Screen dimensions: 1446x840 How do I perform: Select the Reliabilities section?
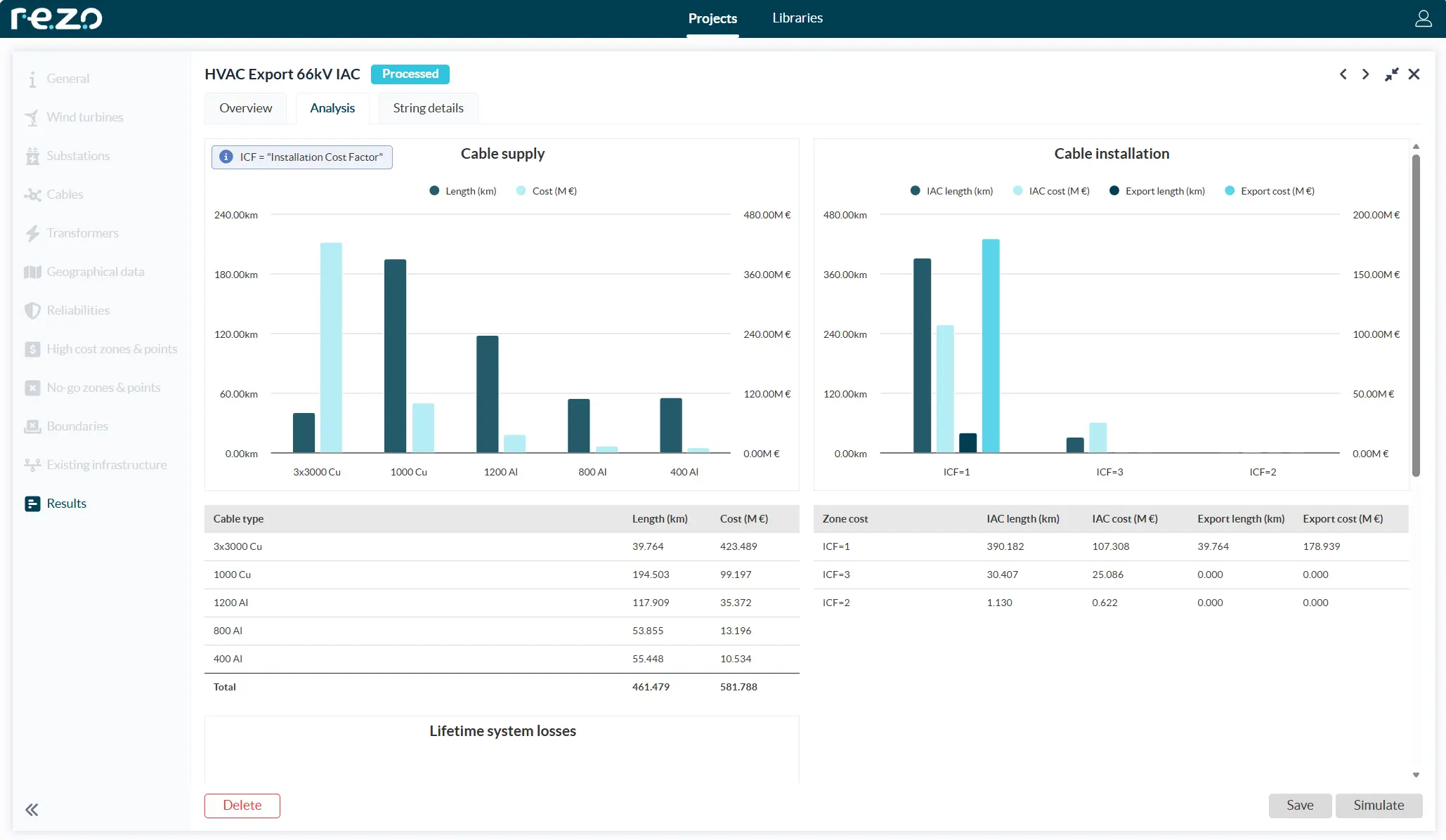tap(77, 310)
